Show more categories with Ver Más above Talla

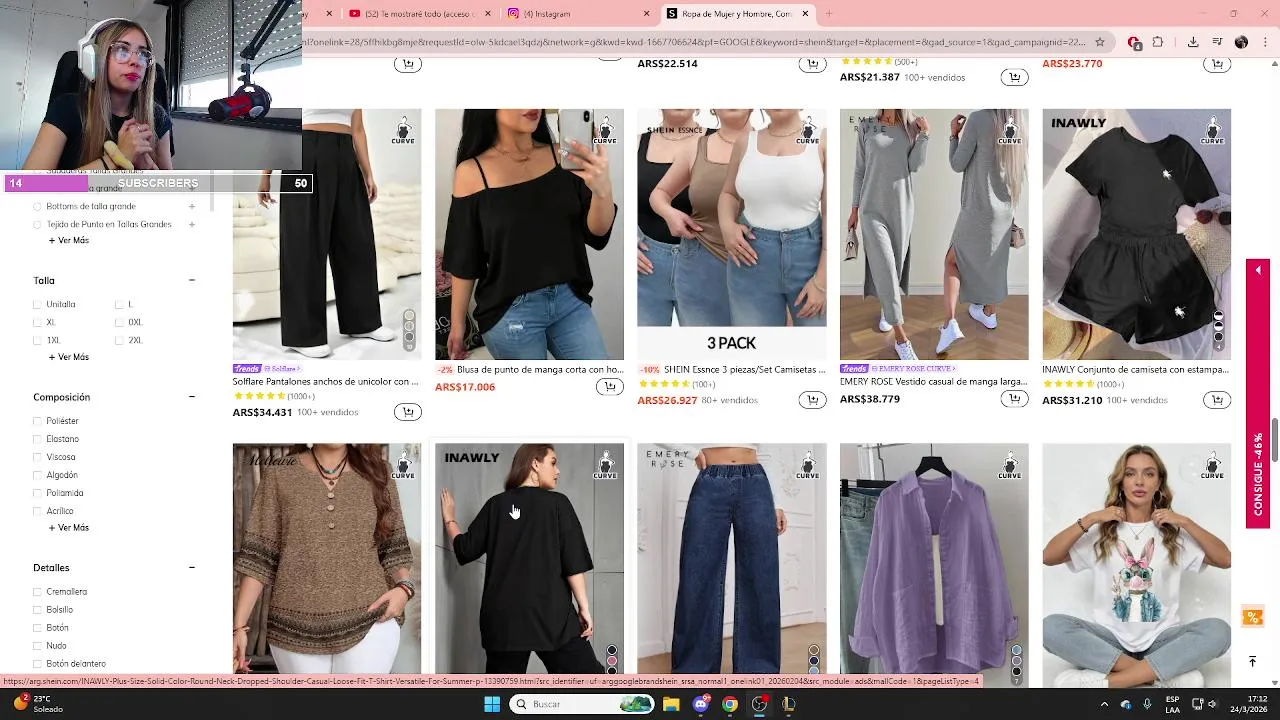(x=69, y=241)
